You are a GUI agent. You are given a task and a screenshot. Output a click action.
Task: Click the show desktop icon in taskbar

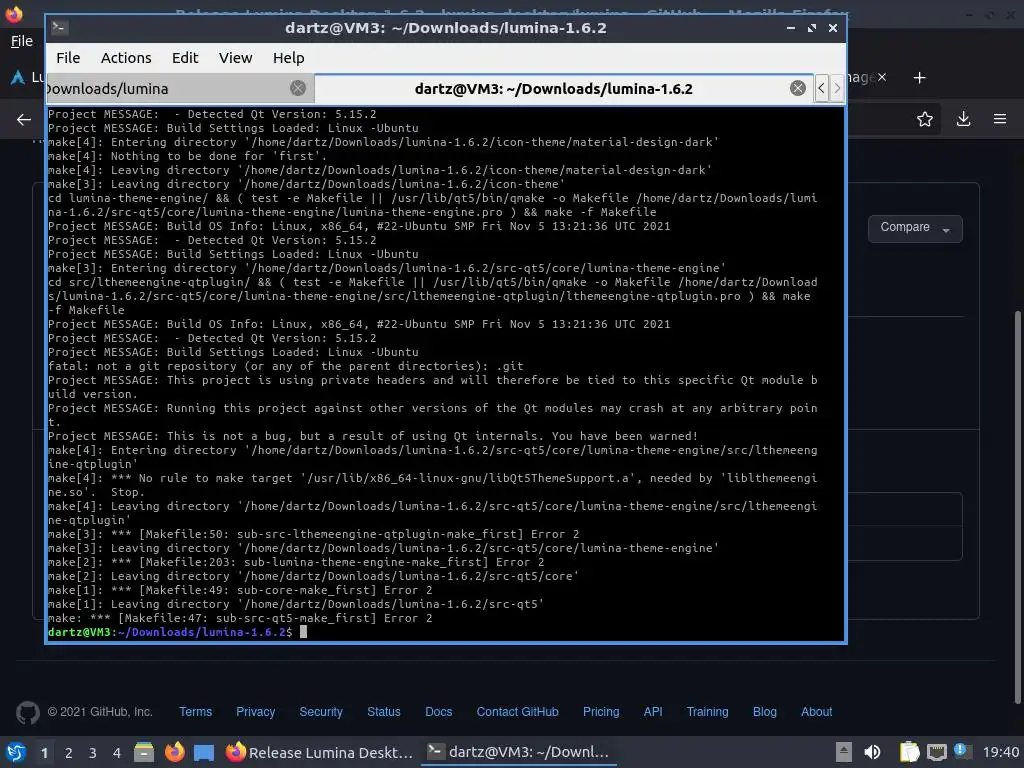(x=204, y=752)
